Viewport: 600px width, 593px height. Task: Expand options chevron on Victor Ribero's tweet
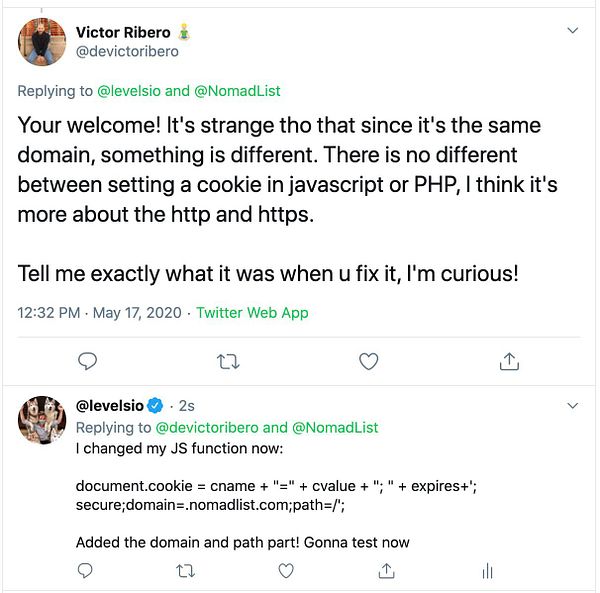[572, 30]
